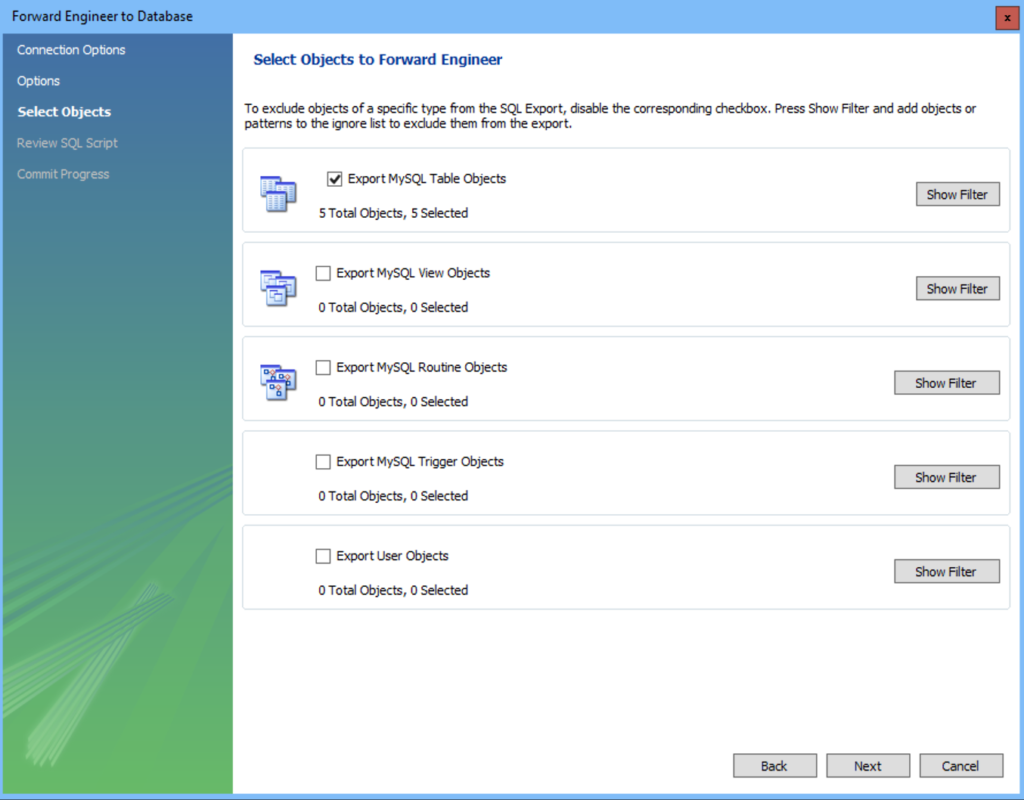The height and width of the screenshot is (800, 1024).
Task: Show Filter for View Objects
Action: point(957,289)
